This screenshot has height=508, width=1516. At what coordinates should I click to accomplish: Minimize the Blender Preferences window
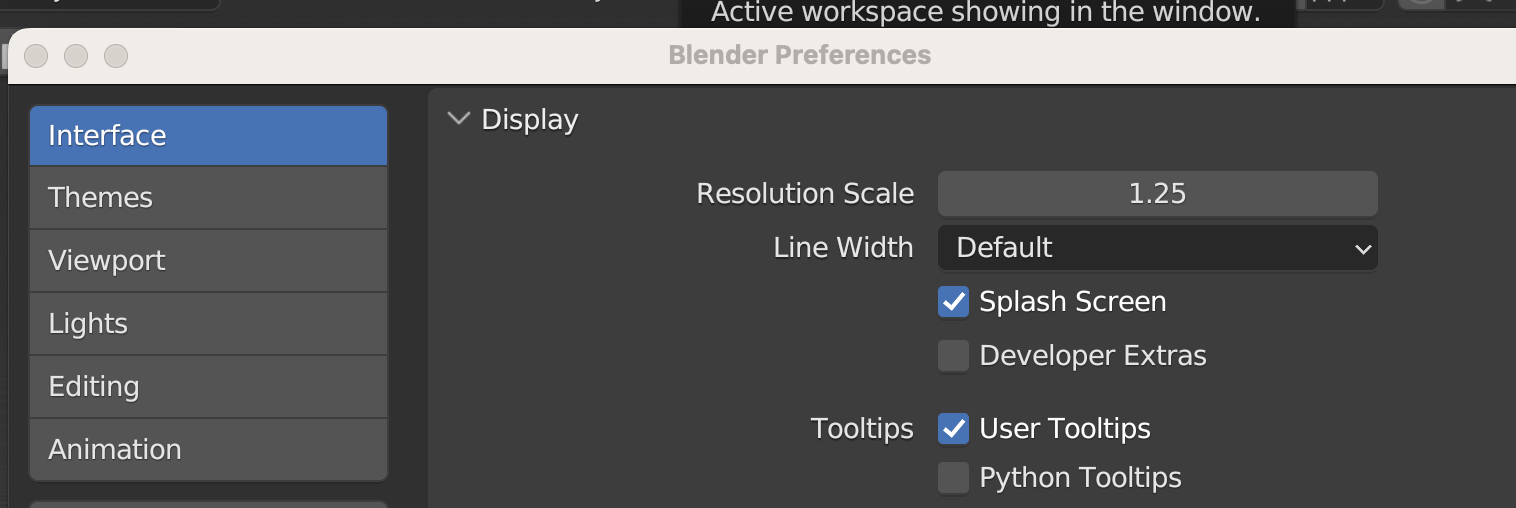(76, 56)
